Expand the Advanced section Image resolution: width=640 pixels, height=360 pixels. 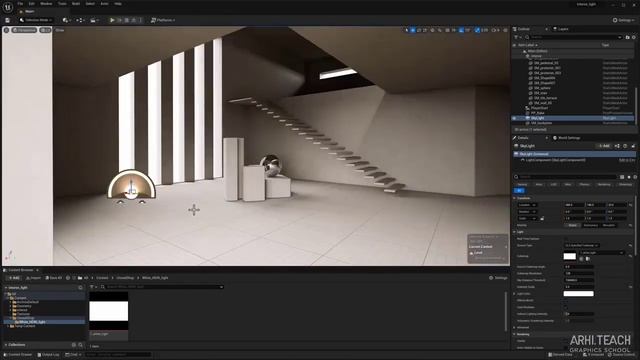coord(514,327)
